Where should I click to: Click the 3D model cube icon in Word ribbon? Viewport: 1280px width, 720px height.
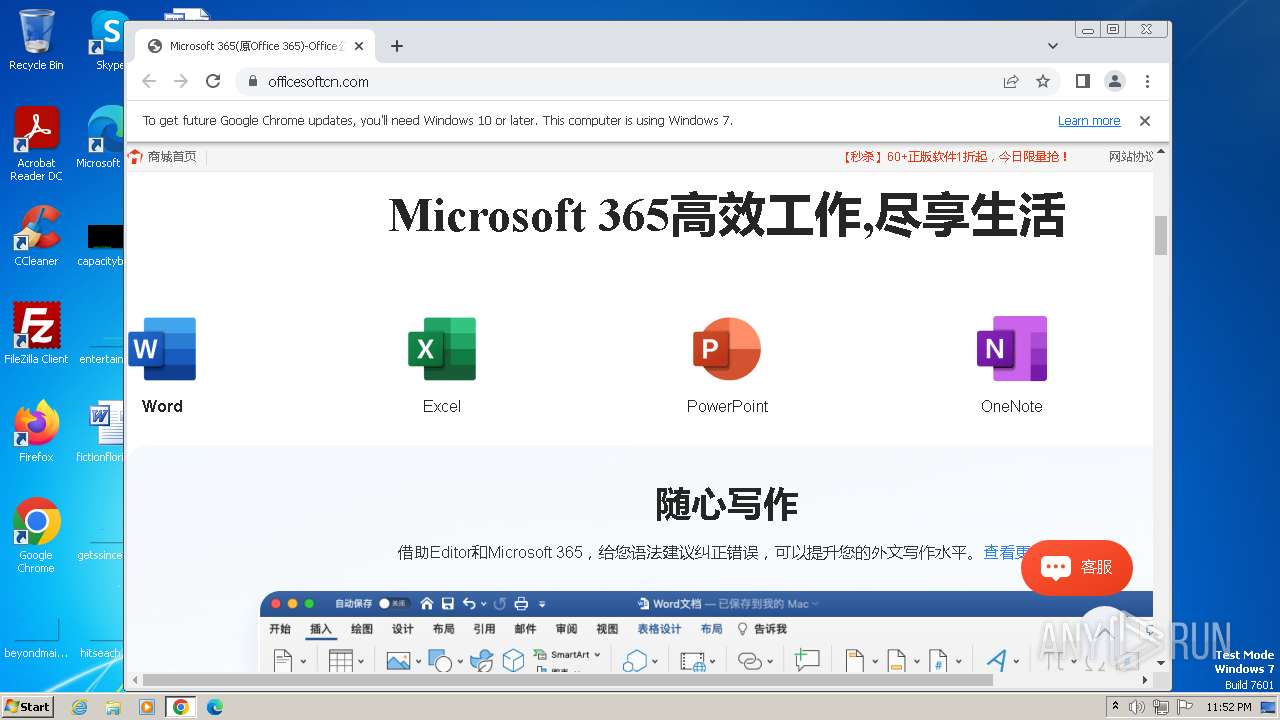pos(513,660)
